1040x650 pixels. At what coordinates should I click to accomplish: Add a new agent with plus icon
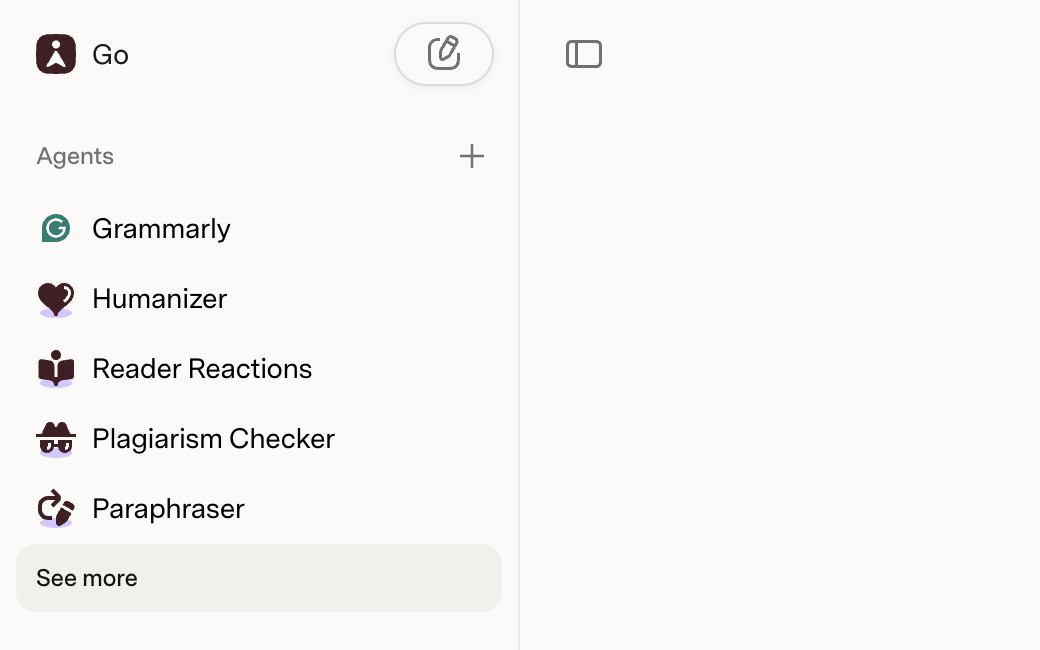[x=472, y=157]
